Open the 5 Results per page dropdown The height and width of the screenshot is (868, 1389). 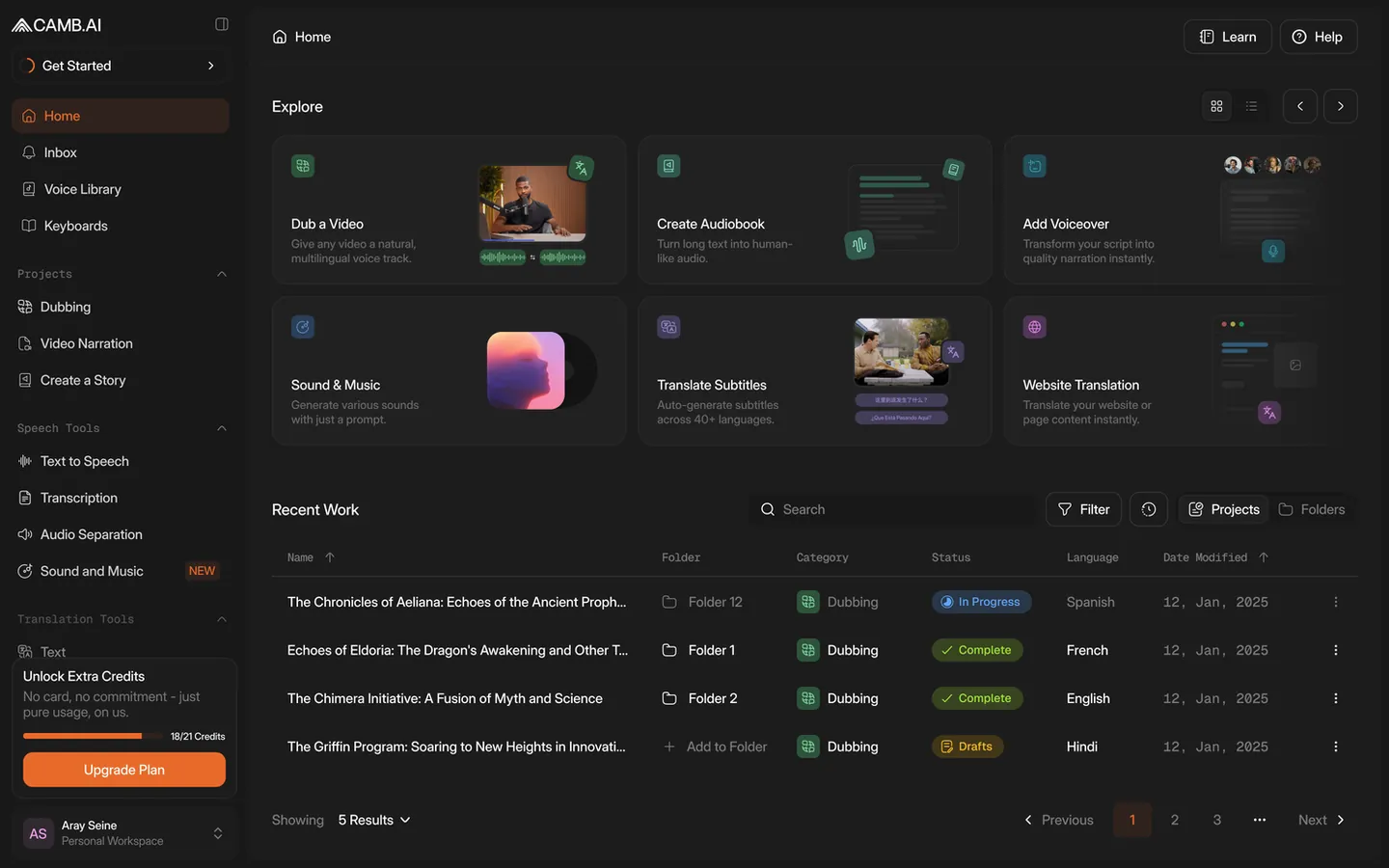[x=374, y=820]
